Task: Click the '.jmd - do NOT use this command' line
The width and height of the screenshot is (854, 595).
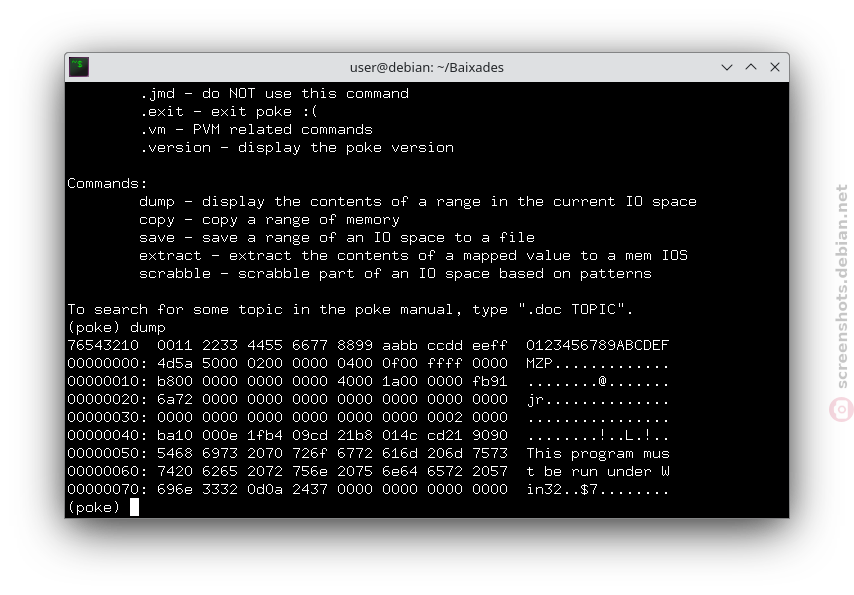Action: coord(274,94)
